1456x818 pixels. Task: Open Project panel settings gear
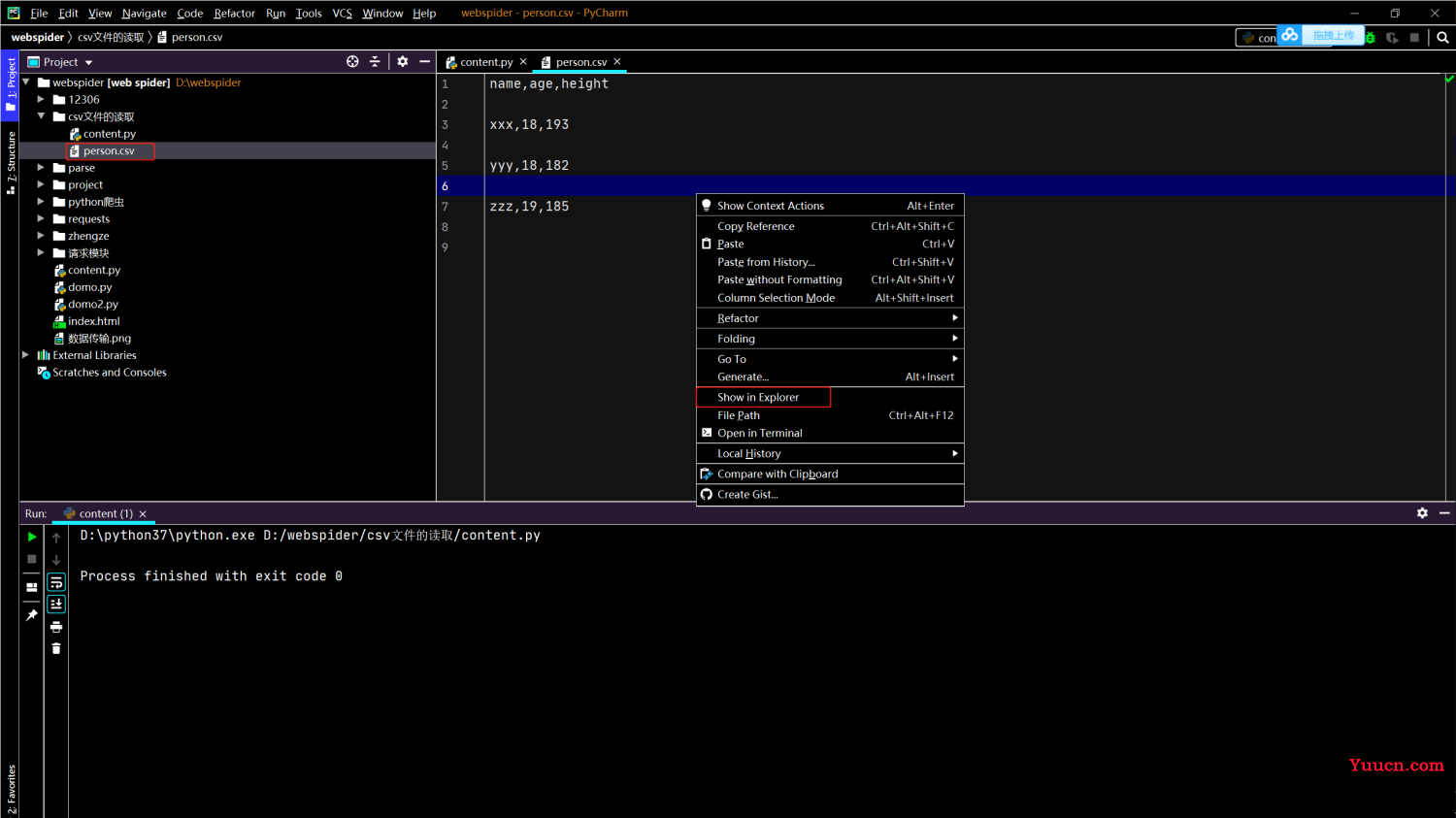(x=403, y=61)
